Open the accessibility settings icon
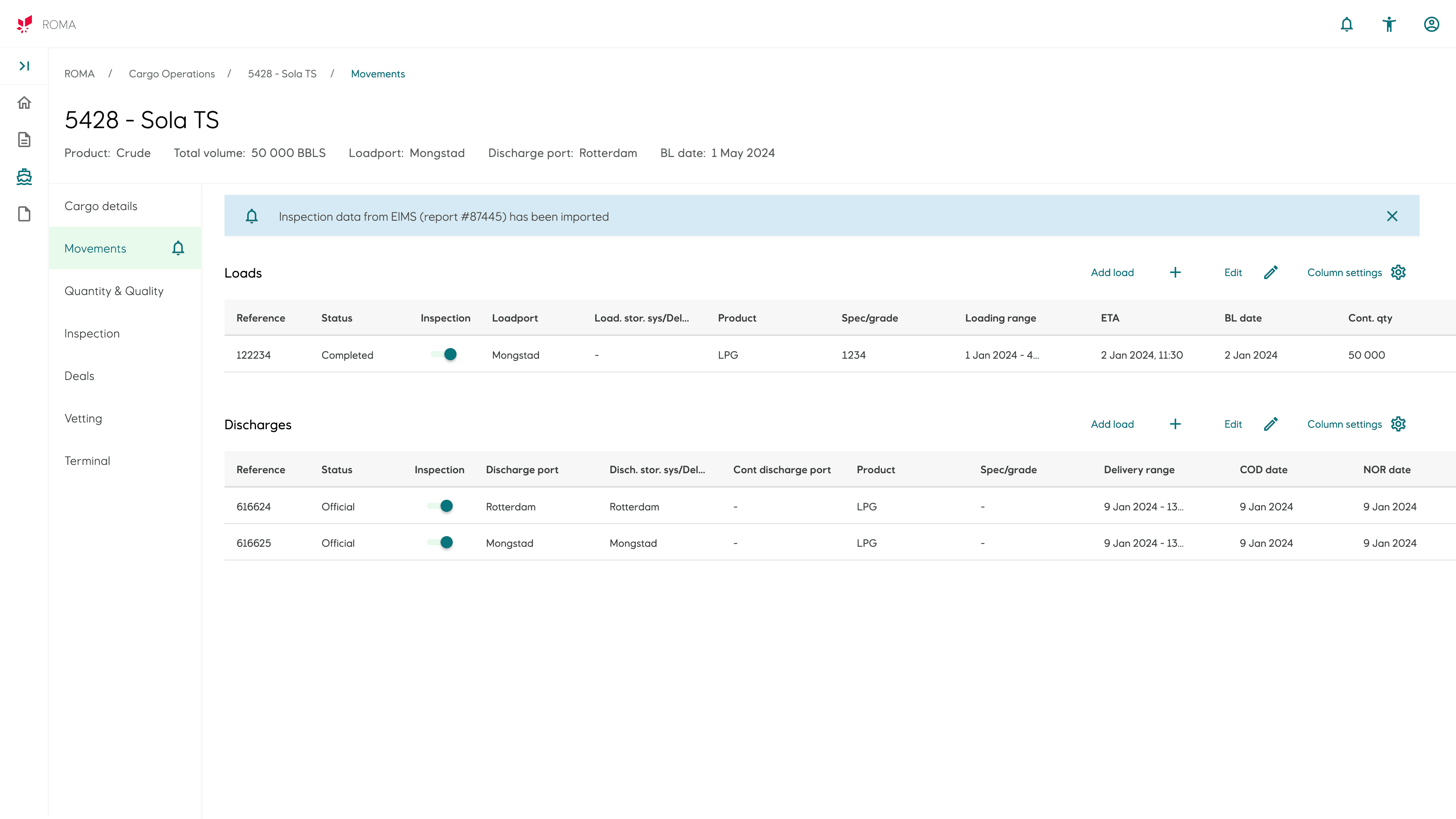This screenshot has height=819, width=1456. [x=1389, y=24]
